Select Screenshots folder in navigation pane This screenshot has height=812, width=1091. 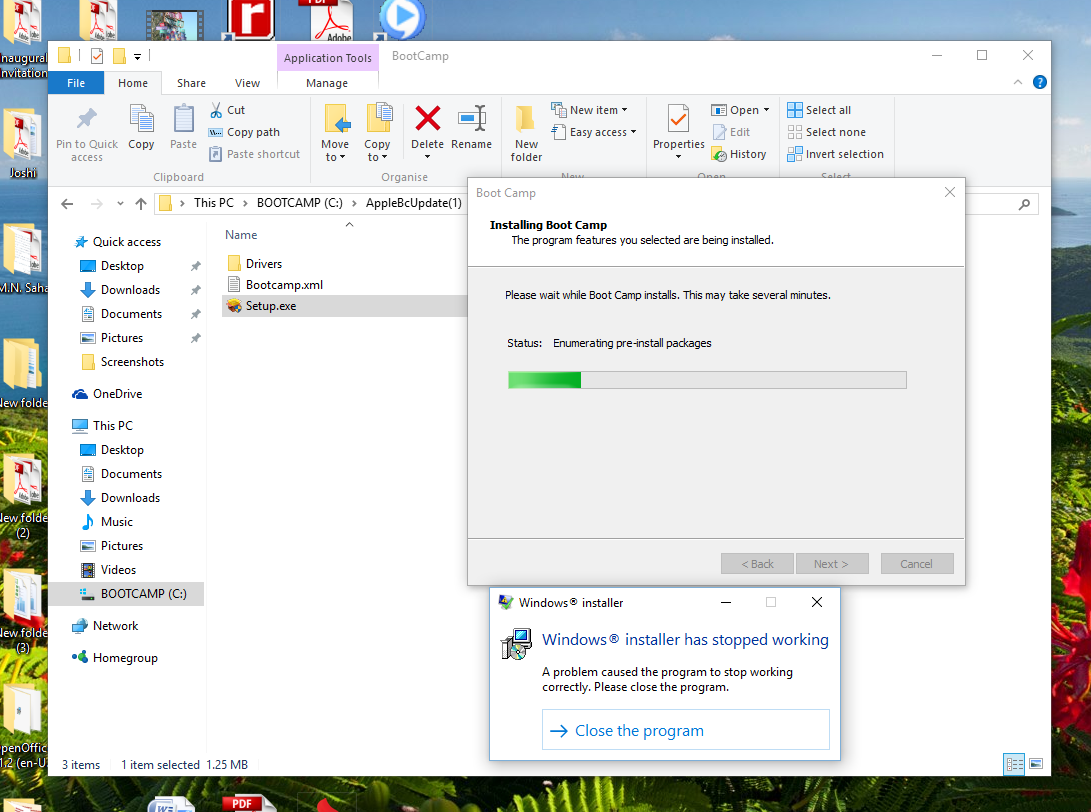point(132,362)
